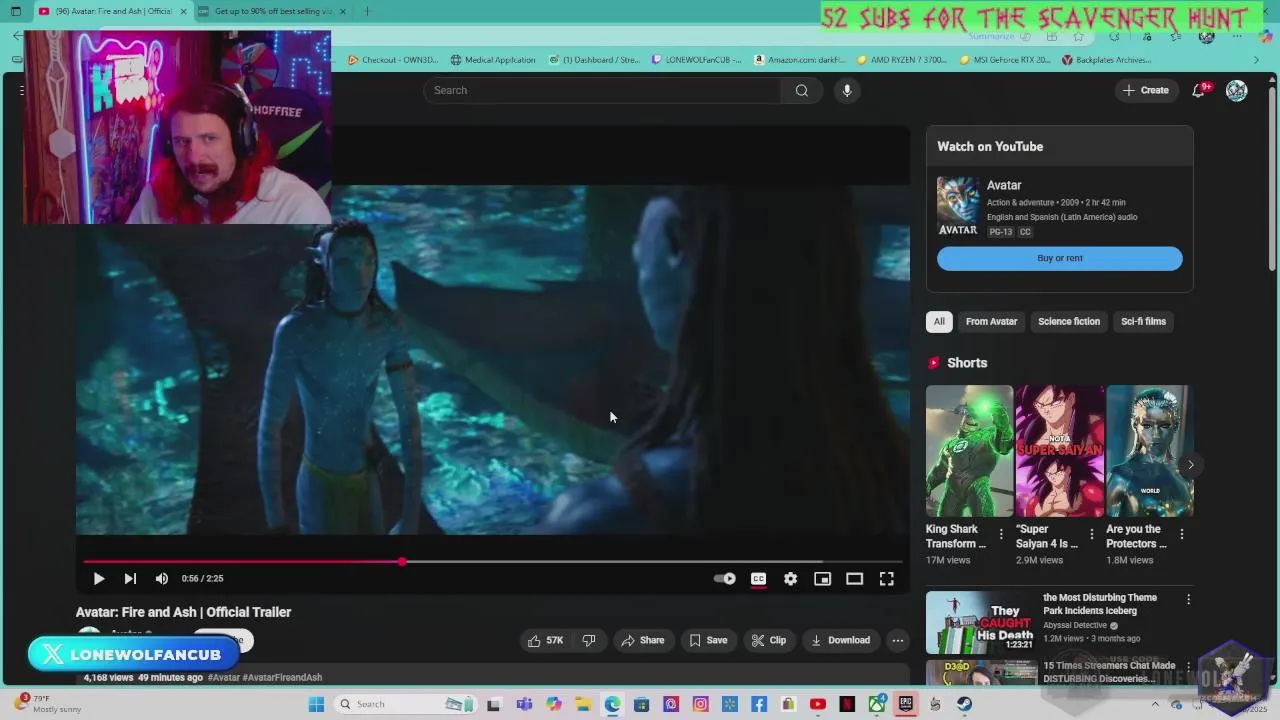Open the King Shark Transform short
This screenshot has height=720, width=1280.
click(969, 451)
